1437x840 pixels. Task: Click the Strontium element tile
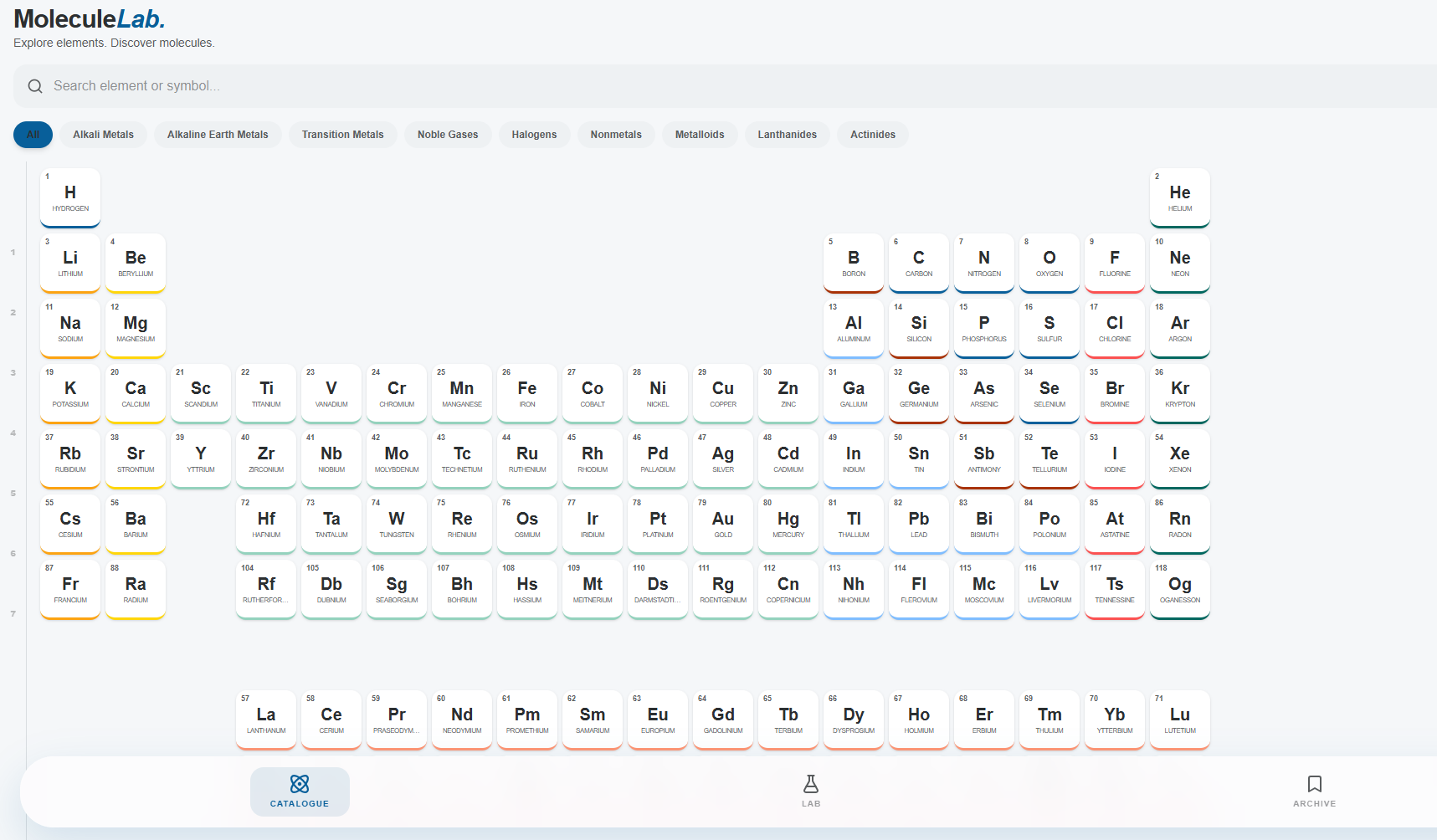tap(136, 458)
